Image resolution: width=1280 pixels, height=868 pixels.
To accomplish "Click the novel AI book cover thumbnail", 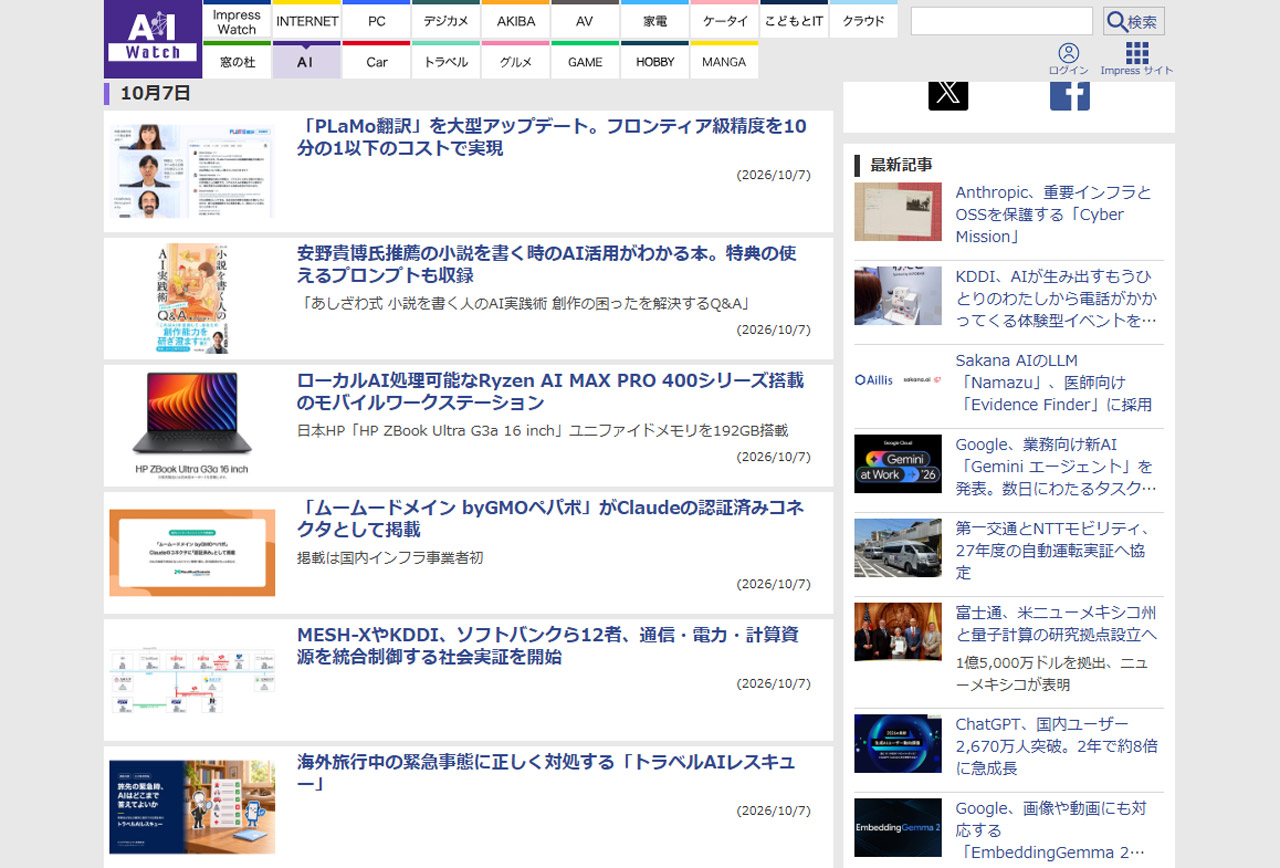I will [x=191, y=298].
